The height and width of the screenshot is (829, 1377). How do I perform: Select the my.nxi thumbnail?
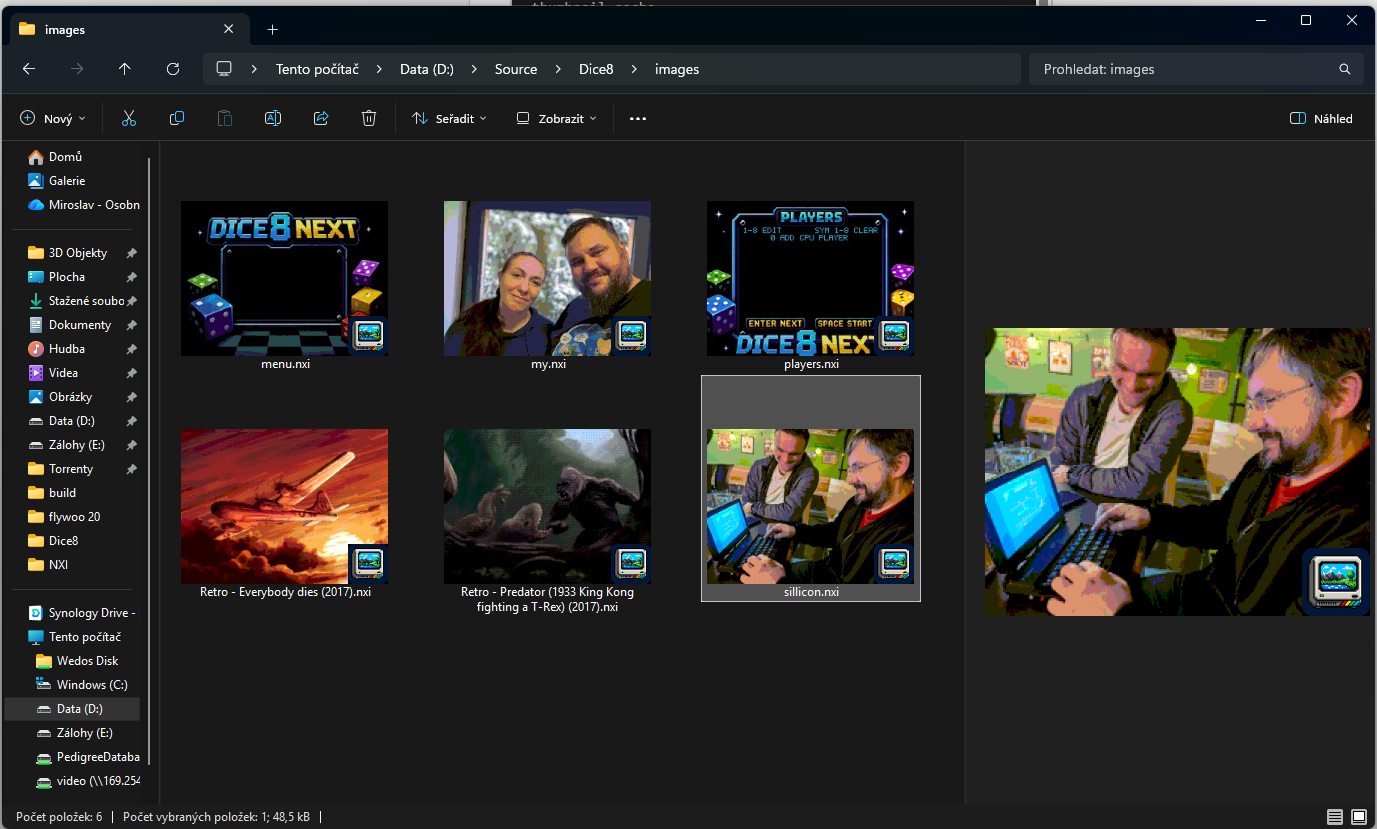pos(547,279)
